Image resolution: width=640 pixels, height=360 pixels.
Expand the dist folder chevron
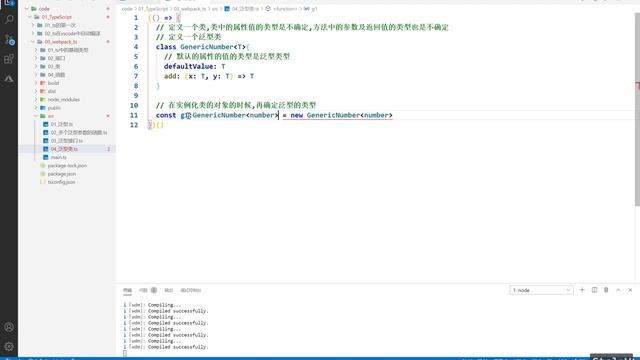tap(36, 91)
